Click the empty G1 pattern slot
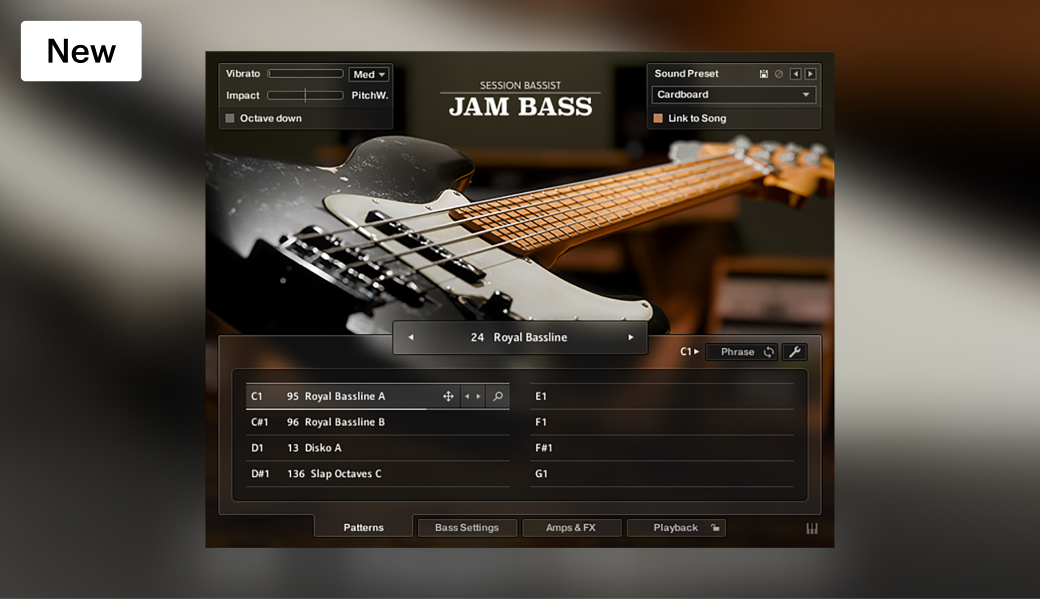Viewport: 1040px width, 599px height. tap(662, 474)
